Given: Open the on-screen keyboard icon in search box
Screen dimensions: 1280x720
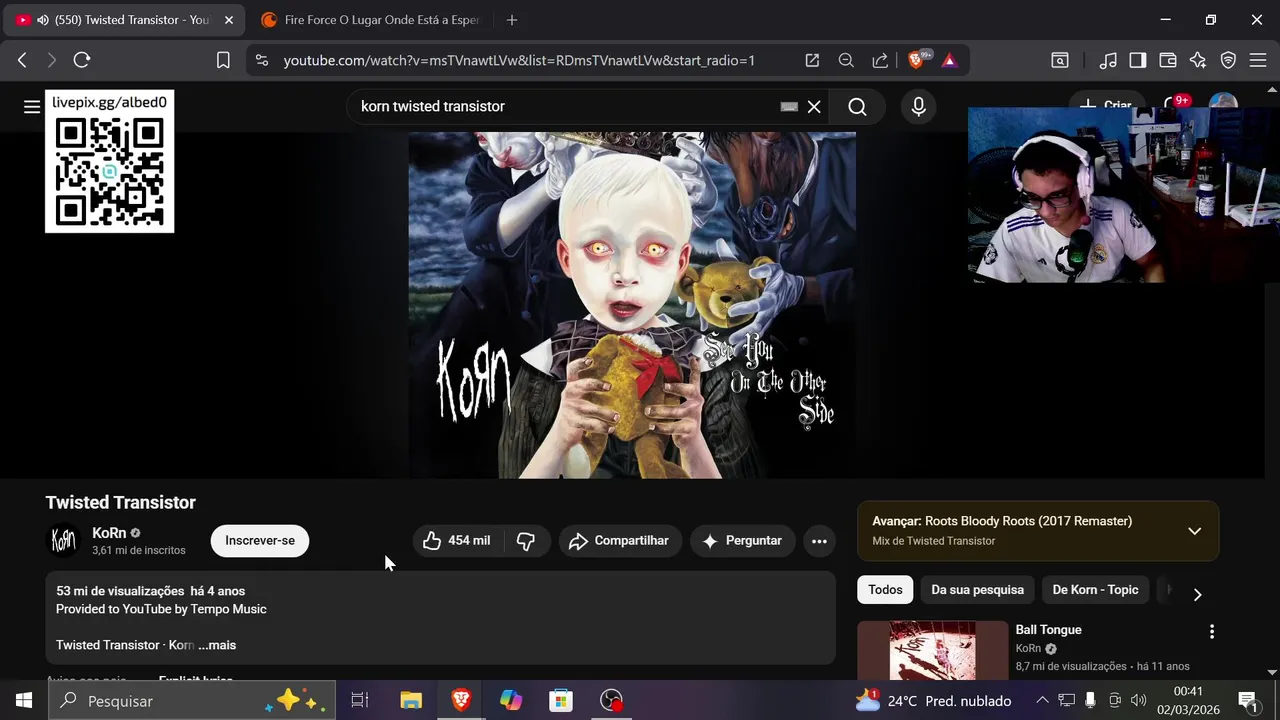Looking at the screenshot, I should [789, 107].
